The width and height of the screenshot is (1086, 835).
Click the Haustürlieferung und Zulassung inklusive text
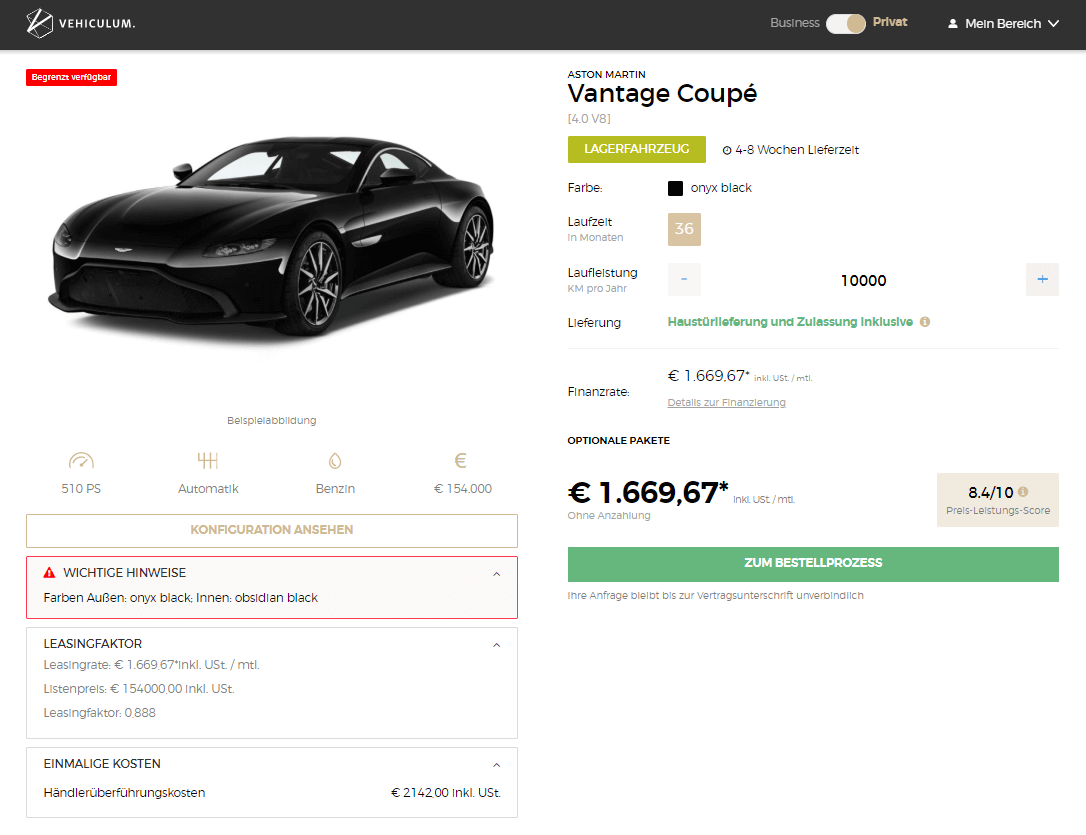click(790, 322)
